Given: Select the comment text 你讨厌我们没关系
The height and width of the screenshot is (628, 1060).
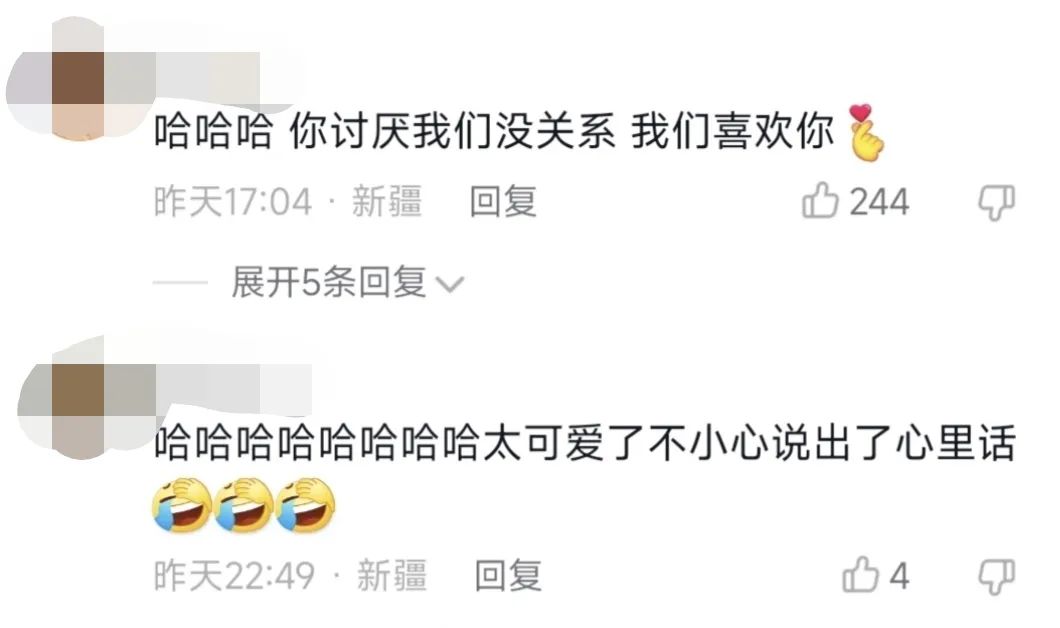Looking at the screenshot, I should pos(452,131).
